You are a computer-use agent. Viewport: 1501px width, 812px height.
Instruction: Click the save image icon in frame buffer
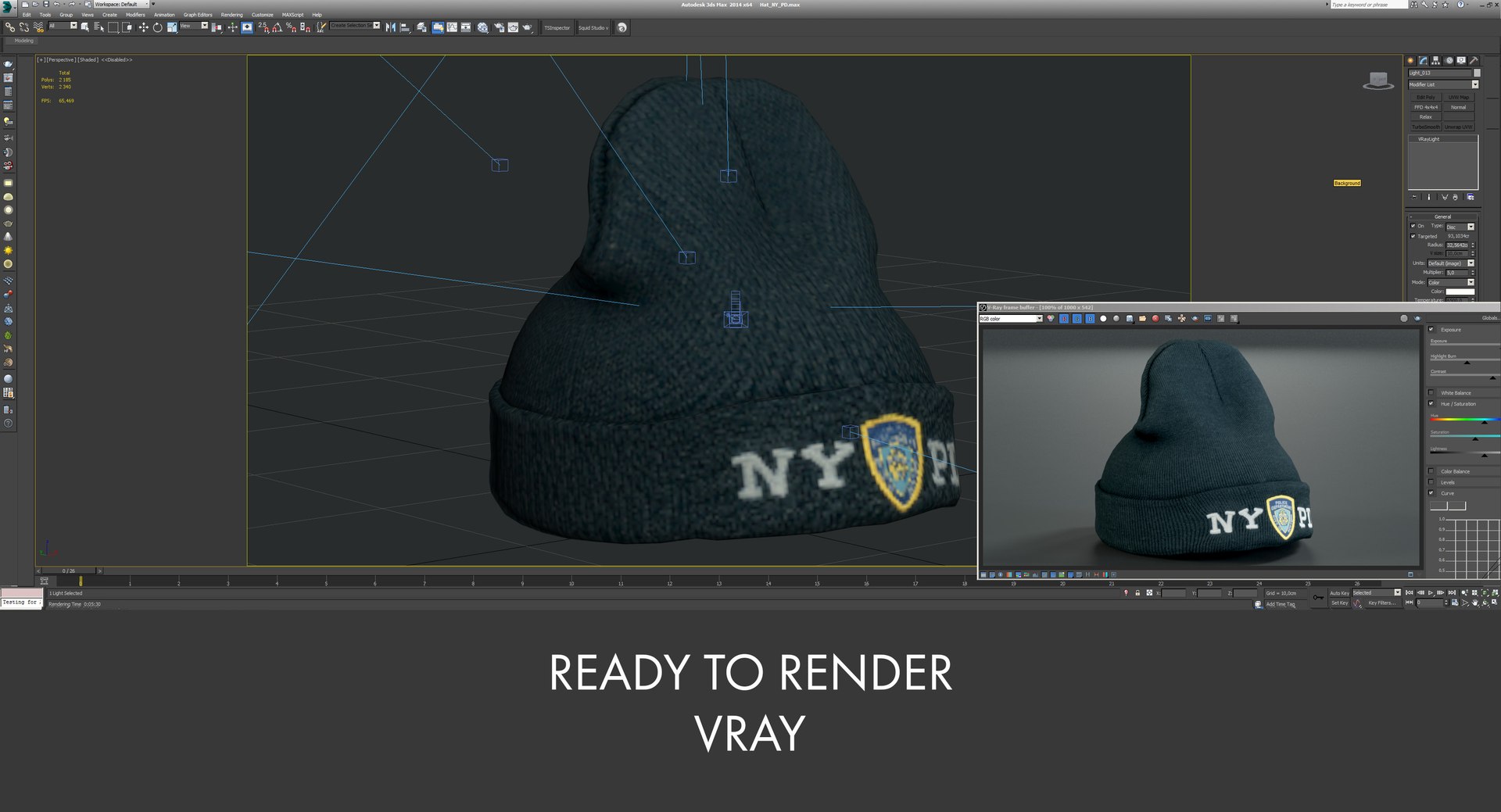[1129, 319]
